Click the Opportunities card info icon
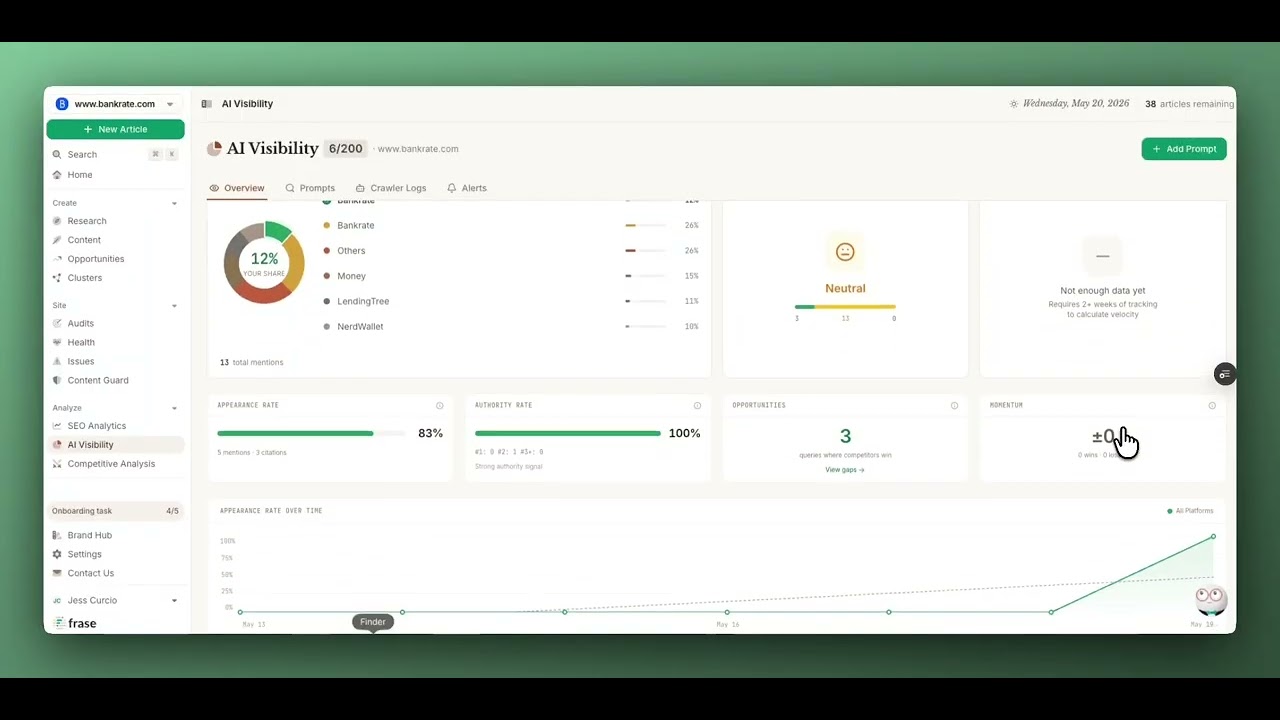Image resolution: width=1280 pixels, height=720 pixels. click(x=954, y=406)
